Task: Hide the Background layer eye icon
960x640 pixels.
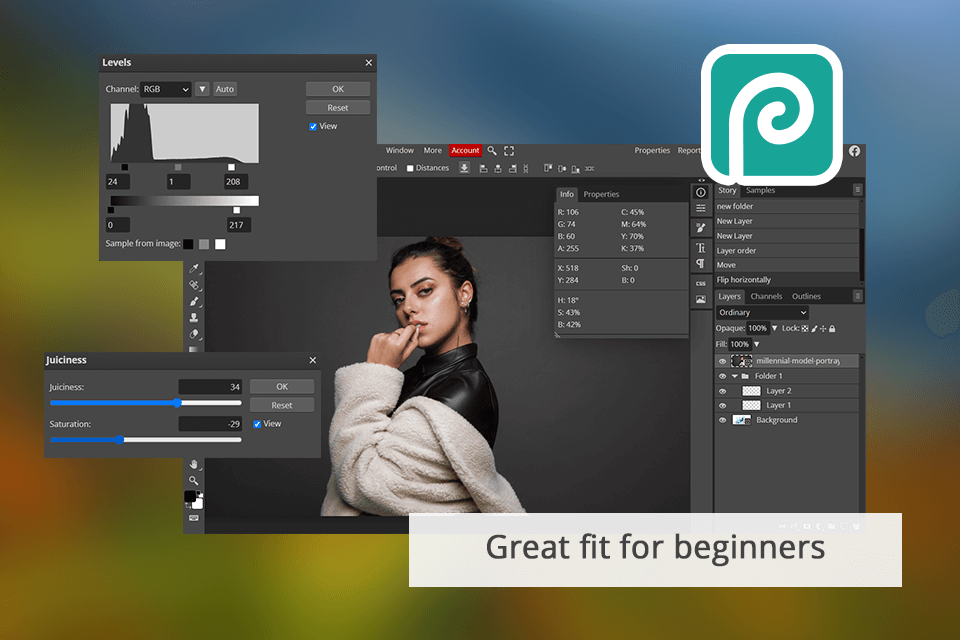Action: tap(722, 420)
